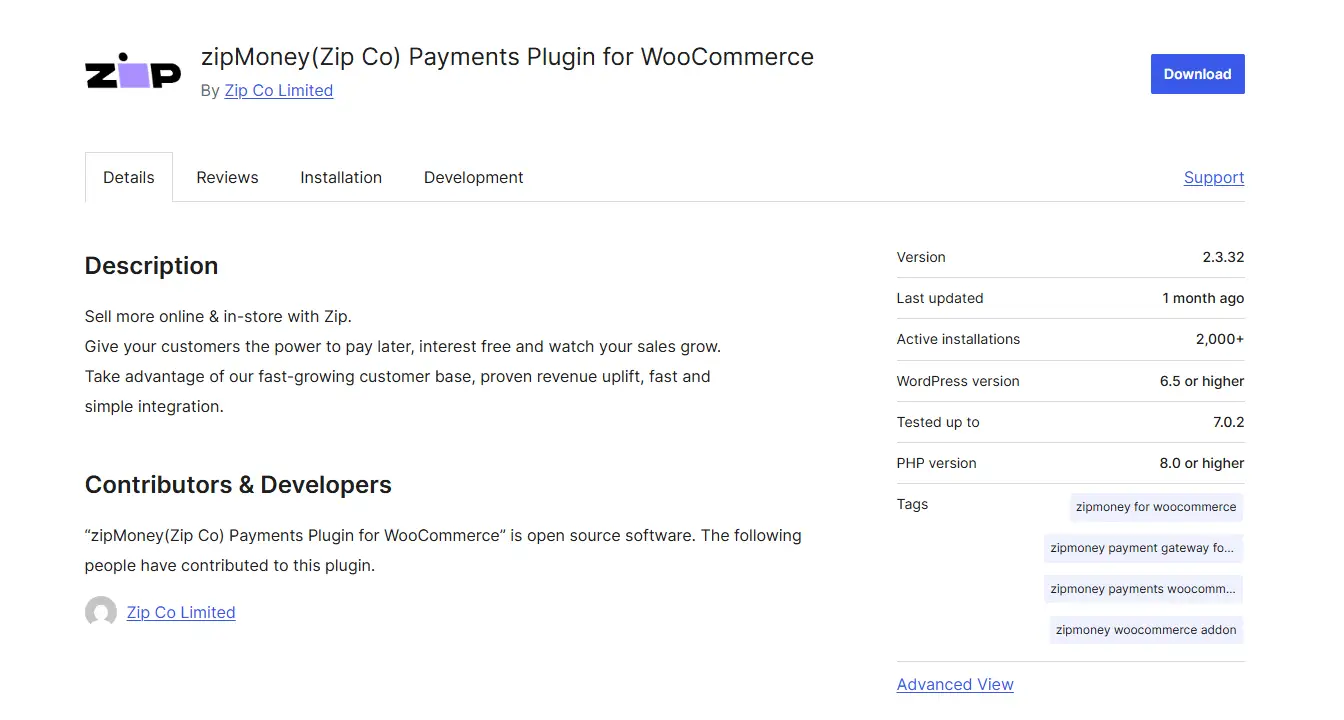Viewport: 1344px width, 720px height.
Task: Select the 'zipmoney for woocommerce' tag
Action: [x=1156, y=507]
